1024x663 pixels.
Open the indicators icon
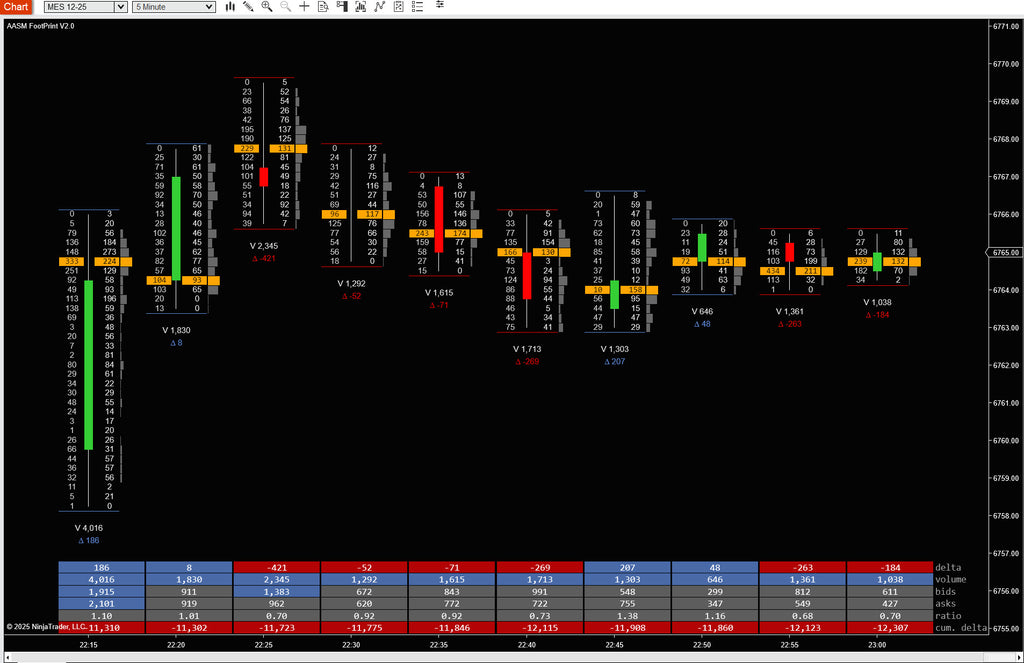[x=379, y=7]
